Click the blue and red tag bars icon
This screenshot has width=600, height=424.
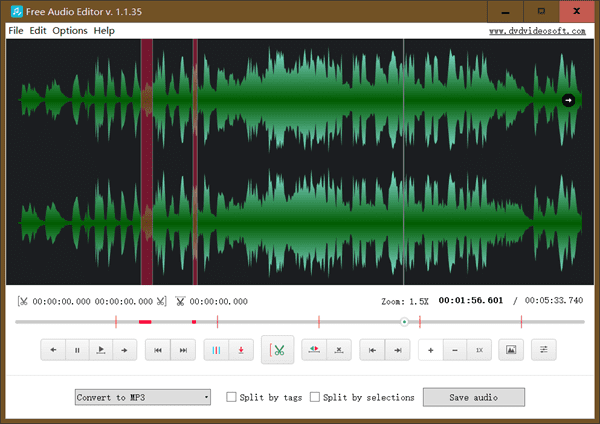(x=216, y=350)
